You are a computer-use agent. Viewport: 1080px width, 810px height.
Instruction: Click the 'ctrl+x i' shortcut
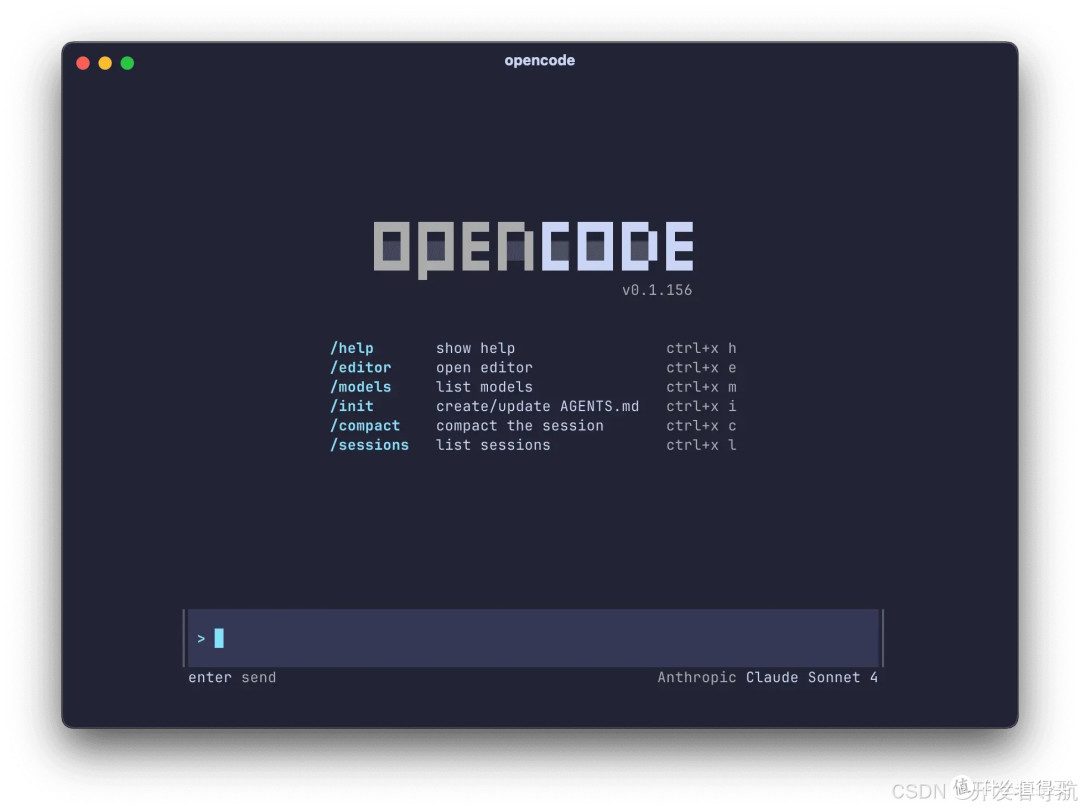tap(701, 406)
